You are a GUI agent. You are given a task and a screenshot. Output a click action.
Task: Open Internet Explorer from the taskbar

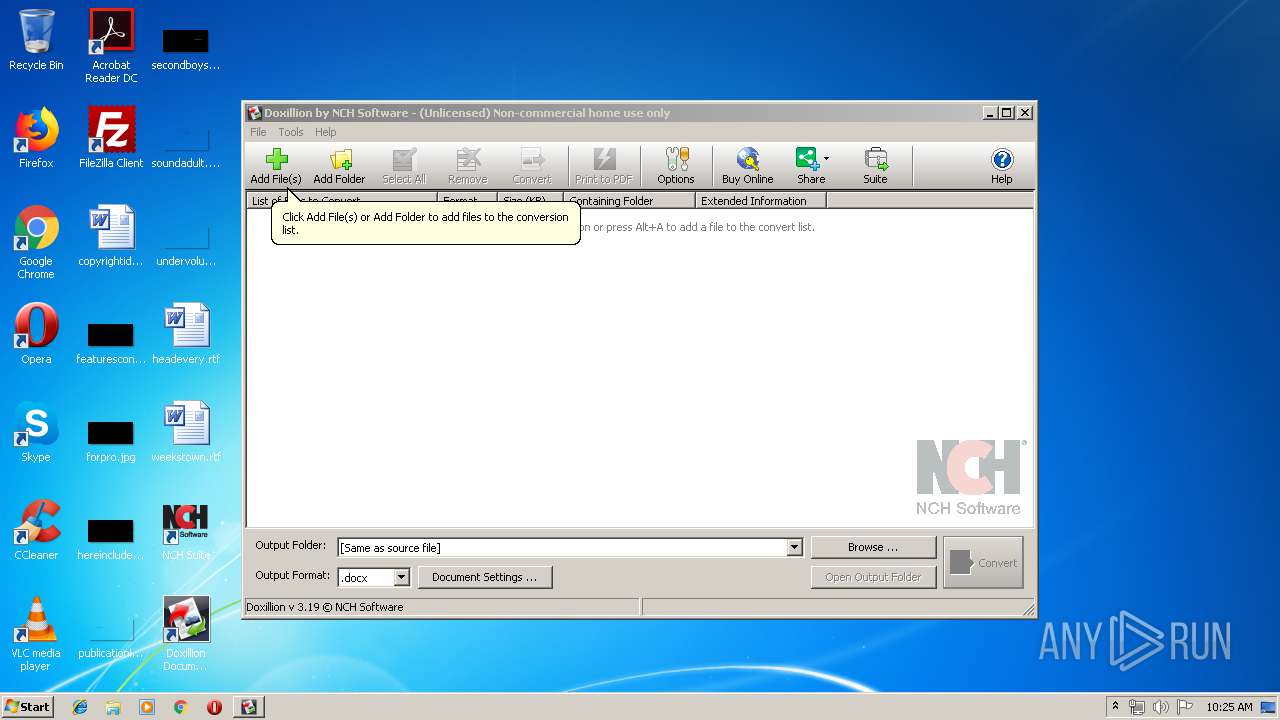click(80, 707)
